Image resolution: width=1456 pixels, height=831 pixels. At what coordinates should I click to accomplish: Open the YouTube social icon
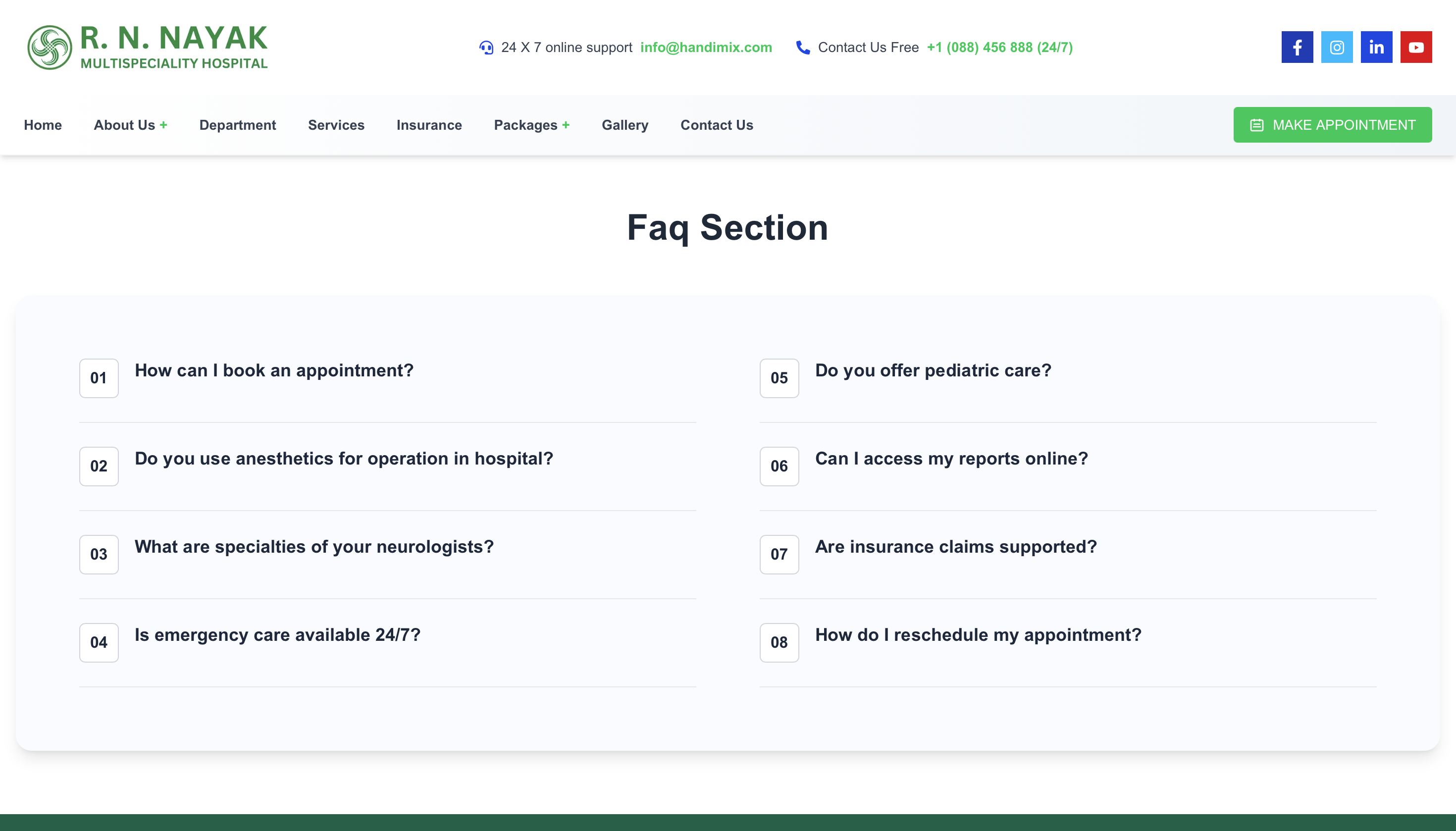coord(1415,48)
